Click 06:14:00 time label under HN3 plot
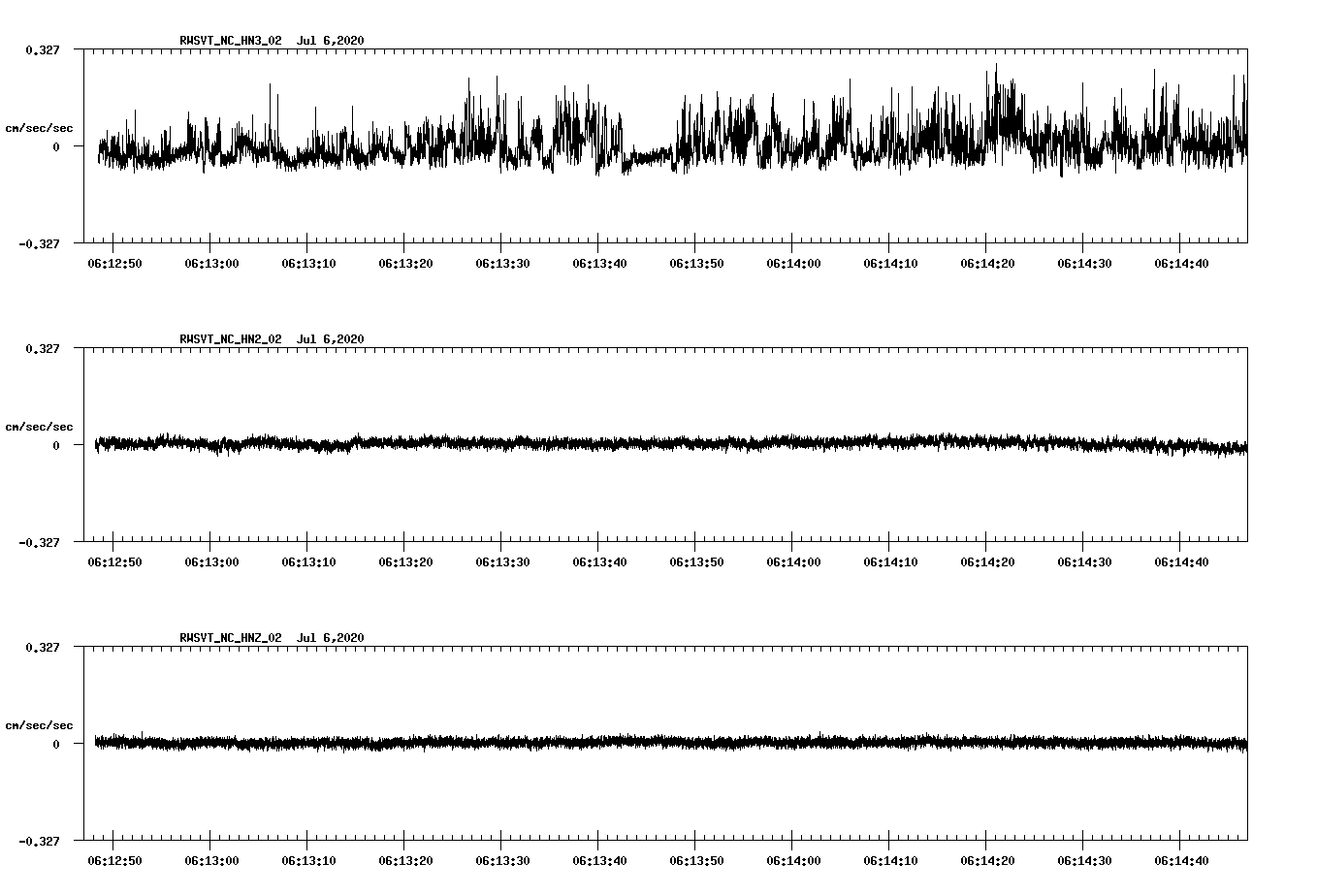1317x896 pixels. (x=793, y=264)
